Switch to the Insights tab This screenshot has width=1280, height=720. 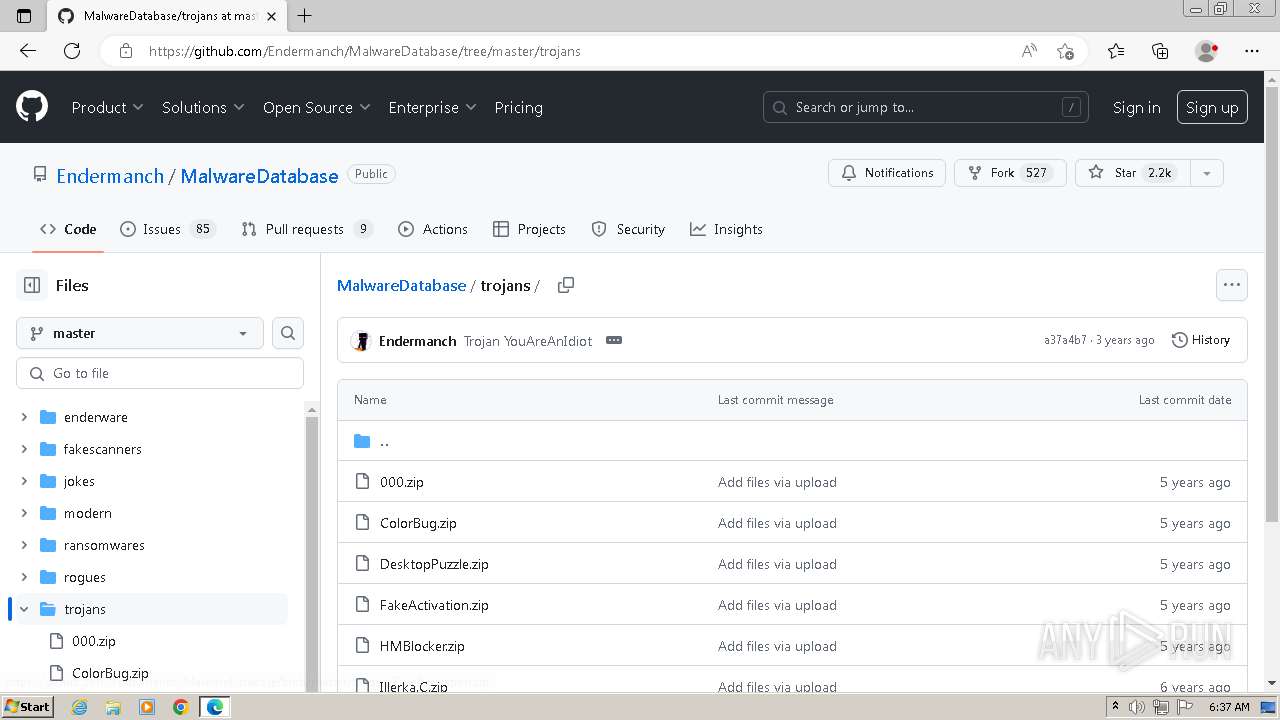[726, 229]
